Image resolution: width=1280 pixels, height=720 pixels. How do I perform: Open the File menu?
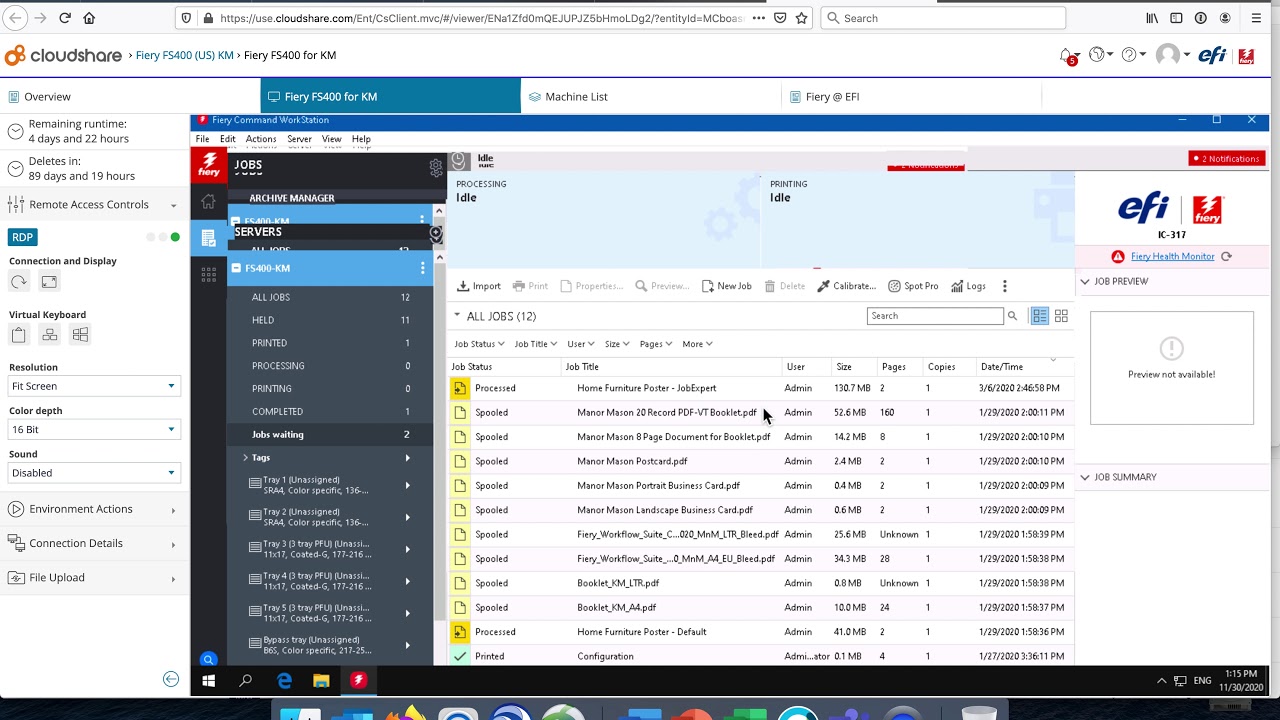coord(203,139)
